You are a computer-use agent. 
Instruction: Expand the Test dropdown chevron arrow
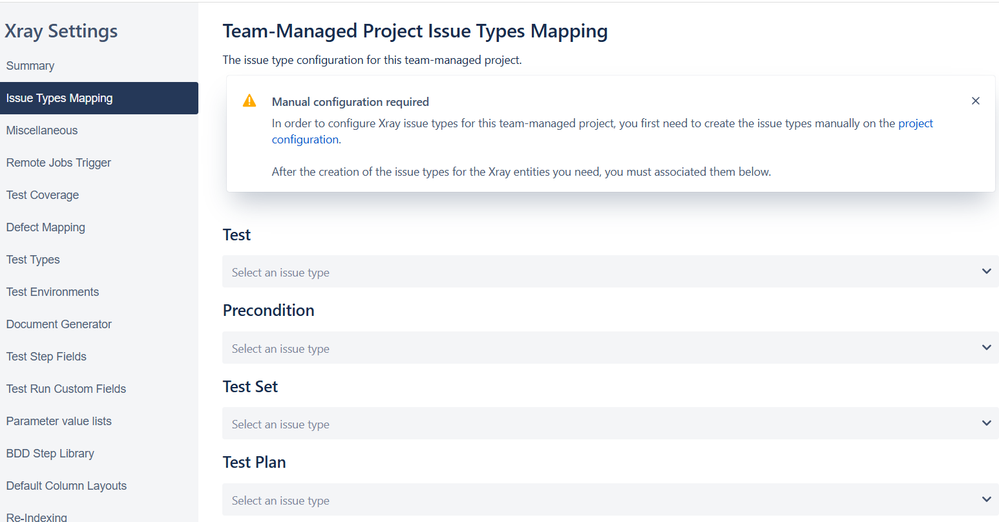click(986, 271)
